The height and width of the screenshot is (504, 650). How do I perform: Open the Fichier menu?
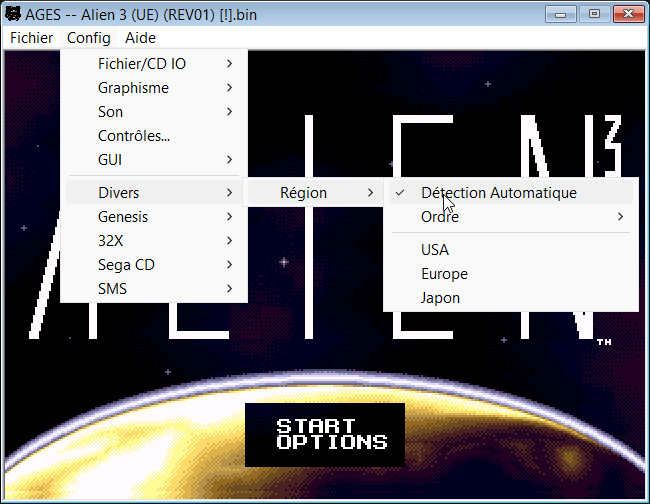click(32, 38)
